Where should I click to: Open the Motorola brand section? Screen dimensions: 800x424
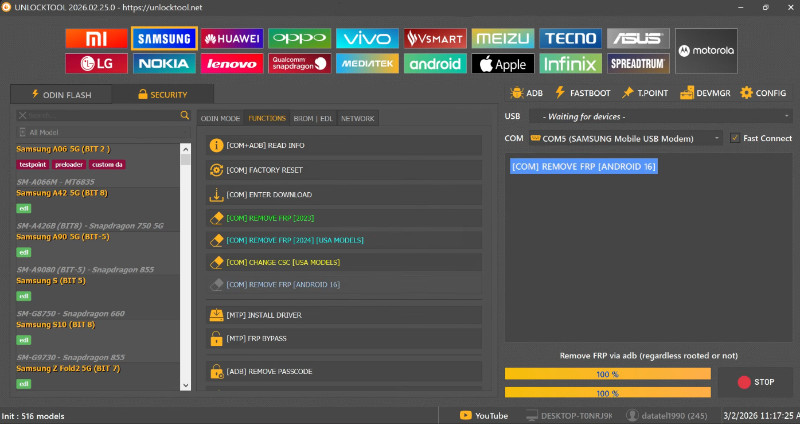coord(706,50)
